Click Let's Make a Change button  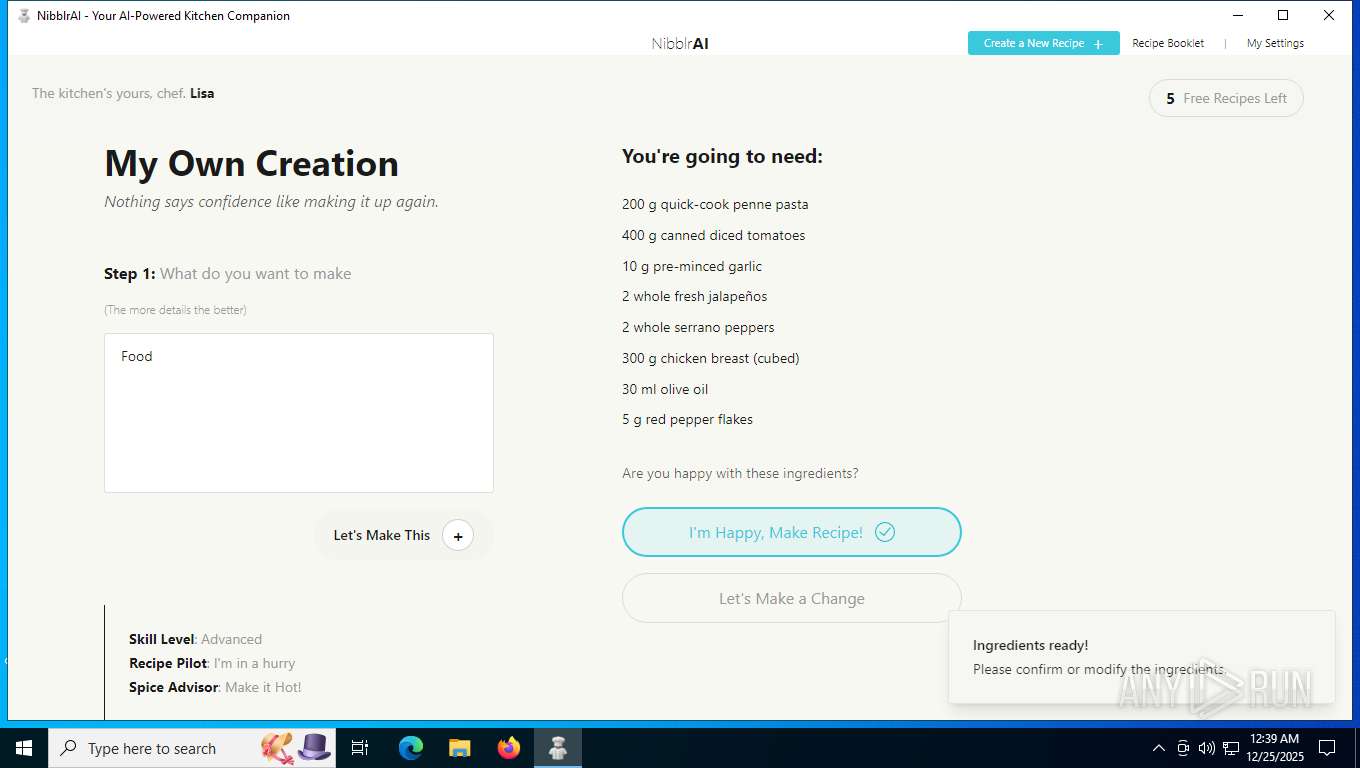click(x=791, y=598)
